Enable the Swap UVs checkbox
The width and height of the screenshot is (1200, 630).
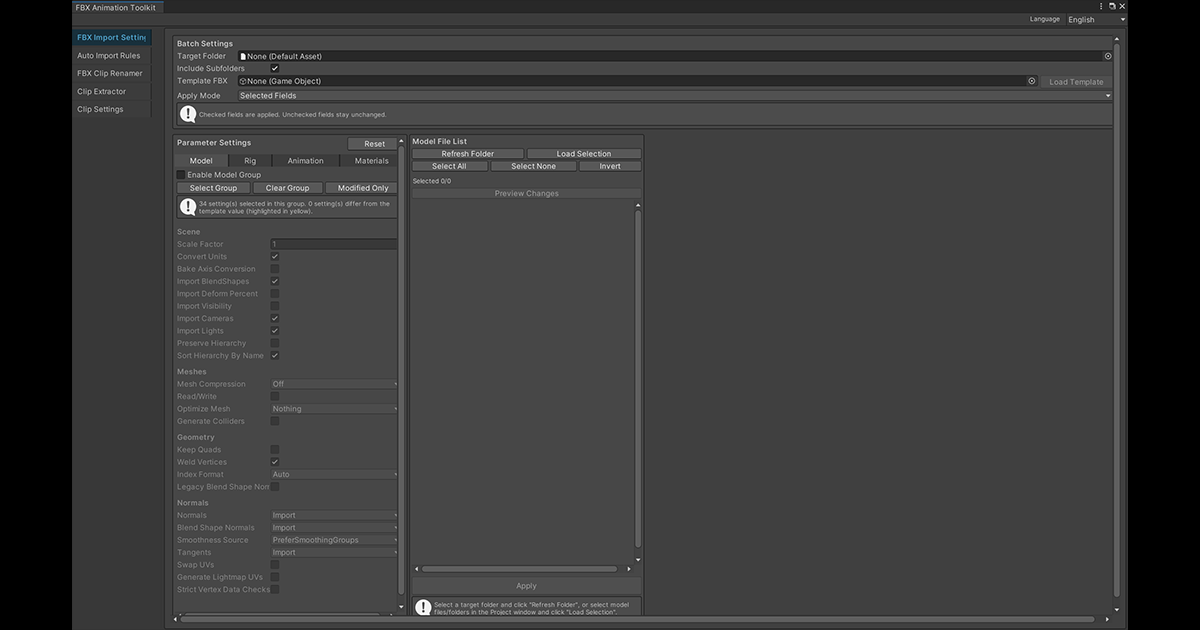tap(275, 565)
